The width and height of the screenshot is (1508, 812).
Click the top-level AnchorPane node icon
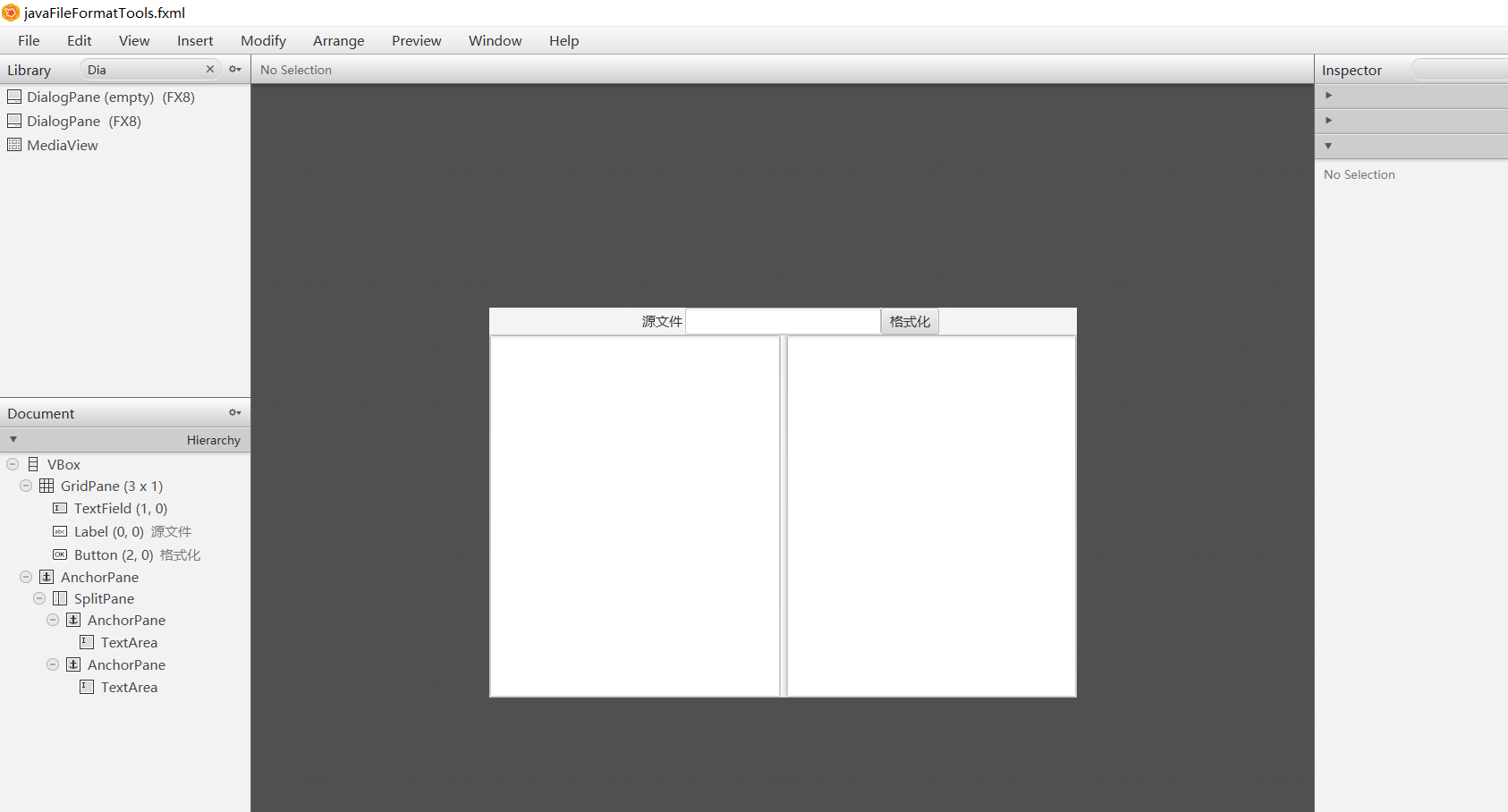pyautogui.click(x=47, y=577)
